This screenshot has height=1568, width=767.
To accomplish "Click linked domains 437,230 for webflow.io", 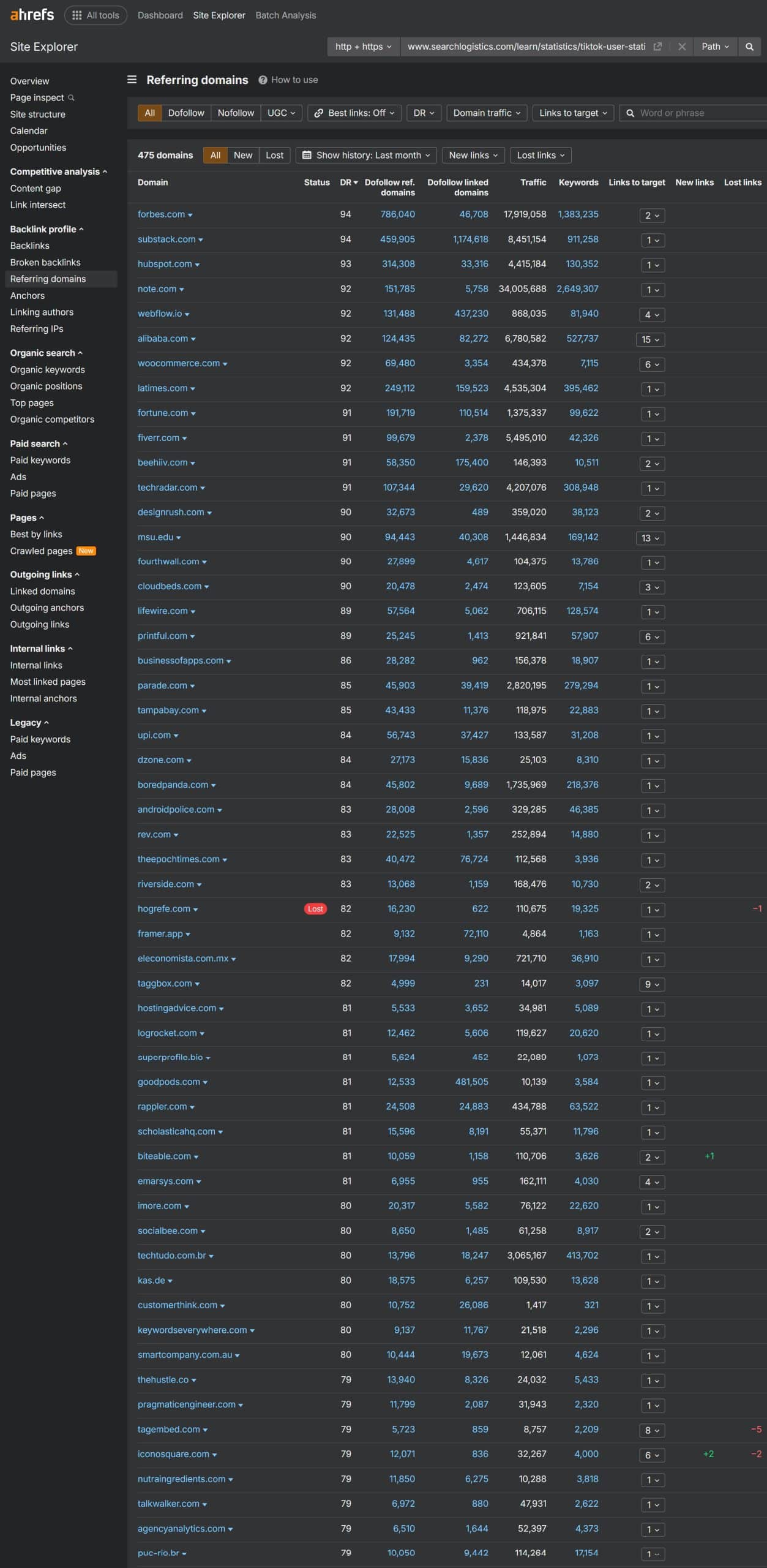I will 471,314.
